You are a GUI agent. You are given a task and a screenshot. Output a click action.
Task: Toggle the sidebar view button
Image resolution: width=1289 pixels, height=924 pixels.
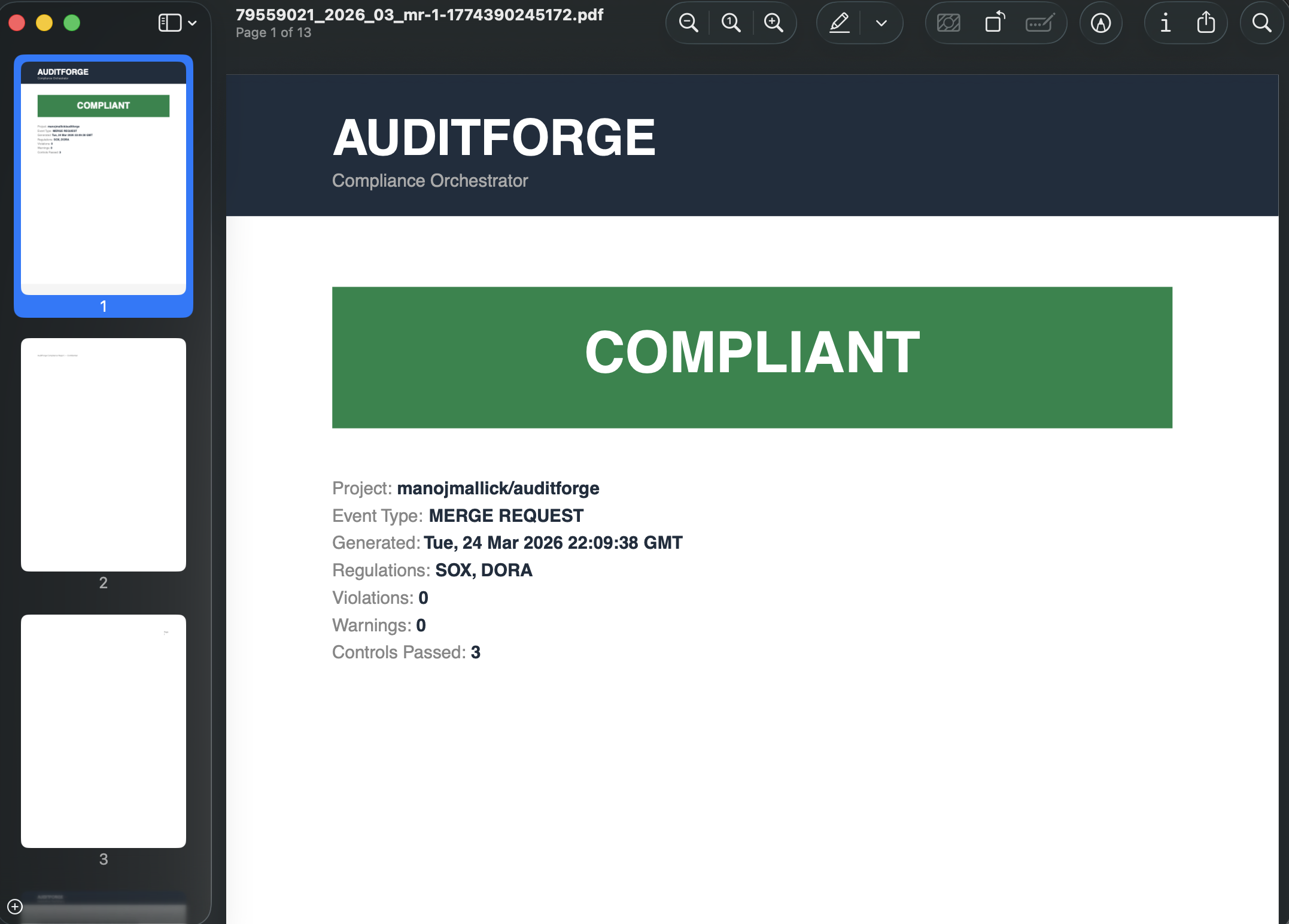click(x=169, y=23)
